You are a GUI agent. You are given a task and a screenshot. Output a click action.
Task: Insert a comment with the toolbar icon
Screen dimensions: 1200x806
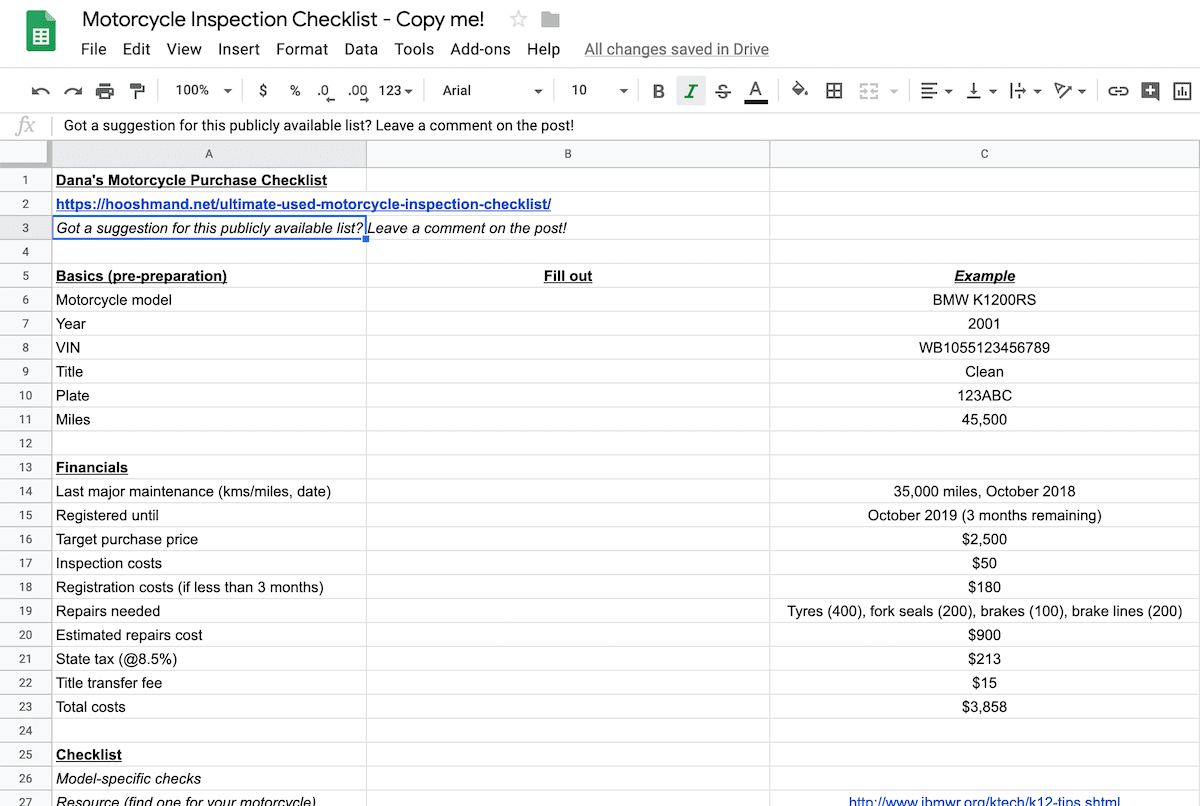[1150, 91]
